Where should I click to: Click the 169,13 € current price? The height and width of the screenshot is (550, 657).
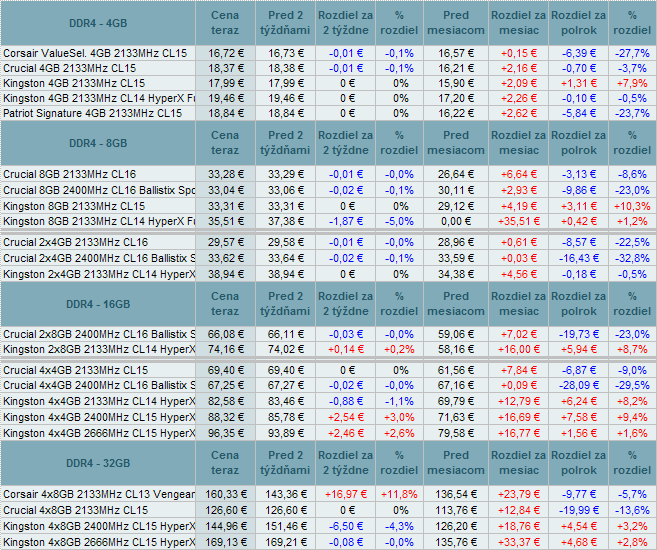point(226,542)
